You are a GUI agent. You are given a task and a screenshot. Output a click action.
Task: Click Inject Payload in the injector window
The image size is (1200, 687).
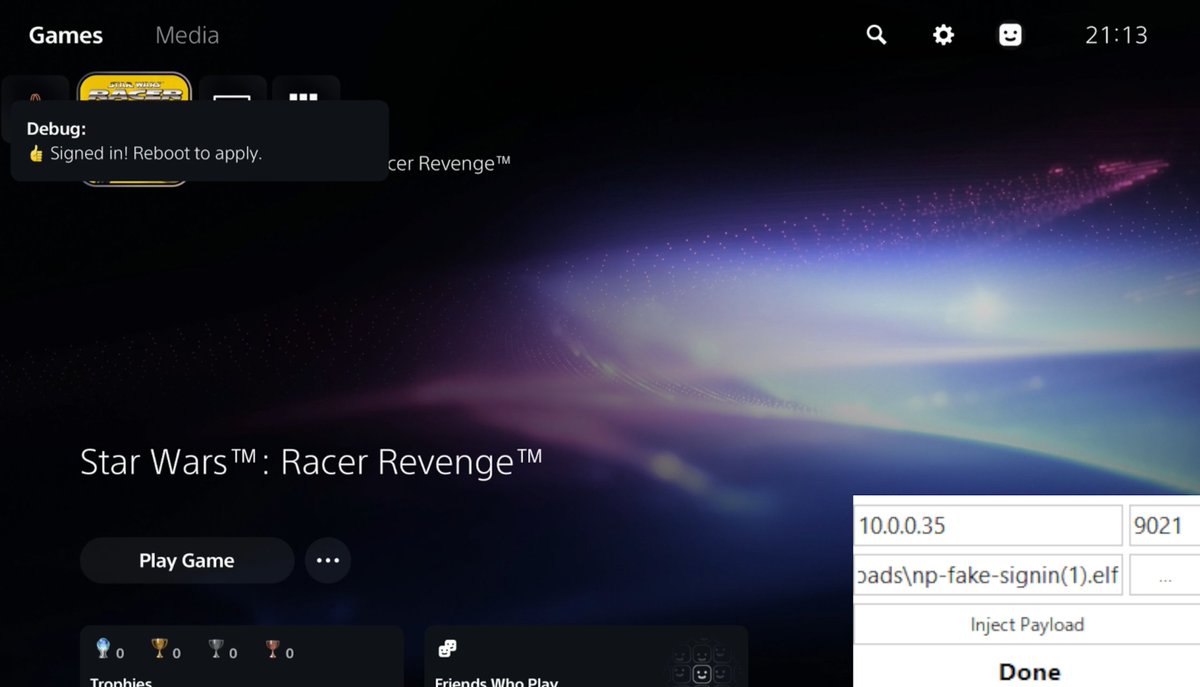[1026, 624]
